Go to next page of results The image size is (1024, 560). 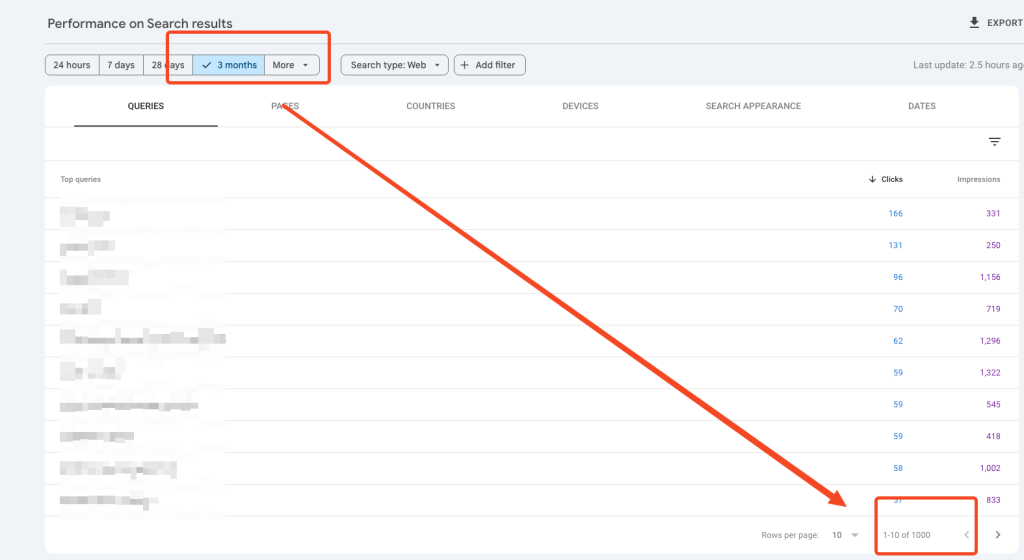[997, 535]
